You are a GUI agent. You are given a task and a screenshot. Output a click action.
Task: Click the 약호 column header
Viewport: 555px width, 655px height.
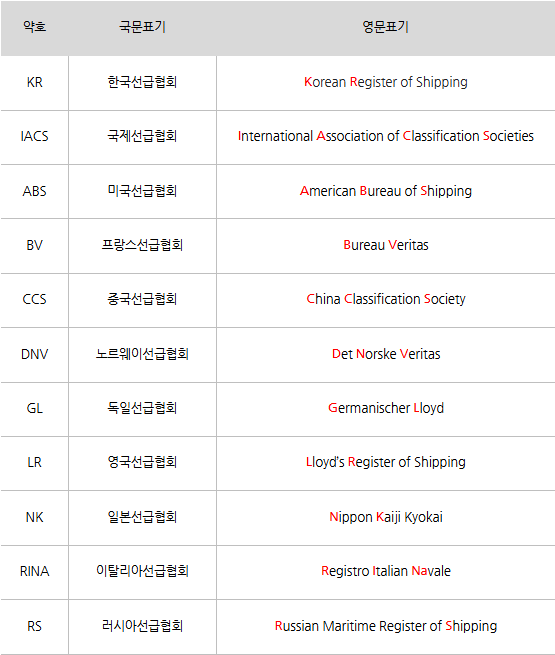point(35,28)
